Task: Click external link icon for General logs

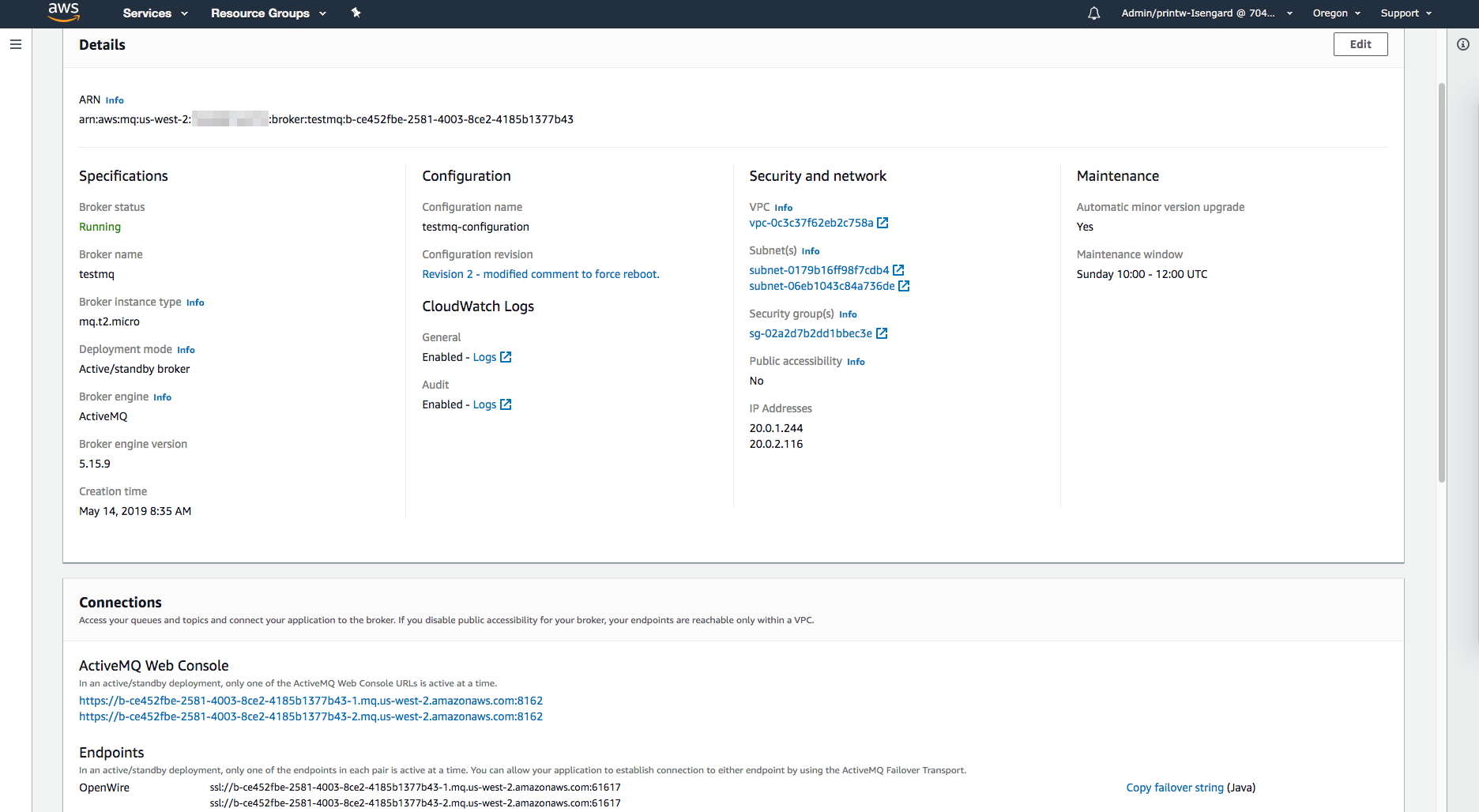Action: point(506,357)
